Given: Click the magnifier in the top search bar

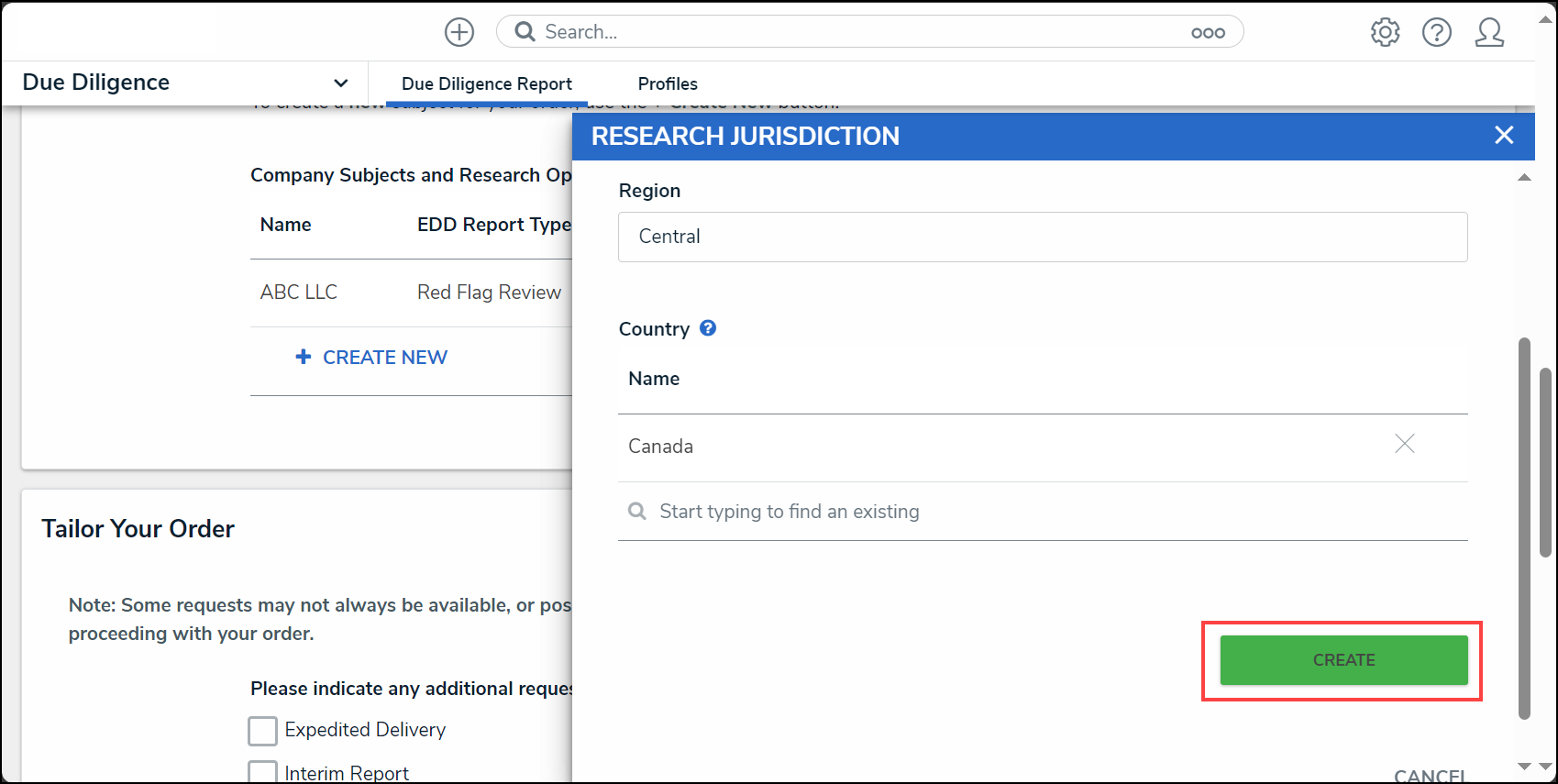Looking at the screenshot, I should (x=525, y=32).
